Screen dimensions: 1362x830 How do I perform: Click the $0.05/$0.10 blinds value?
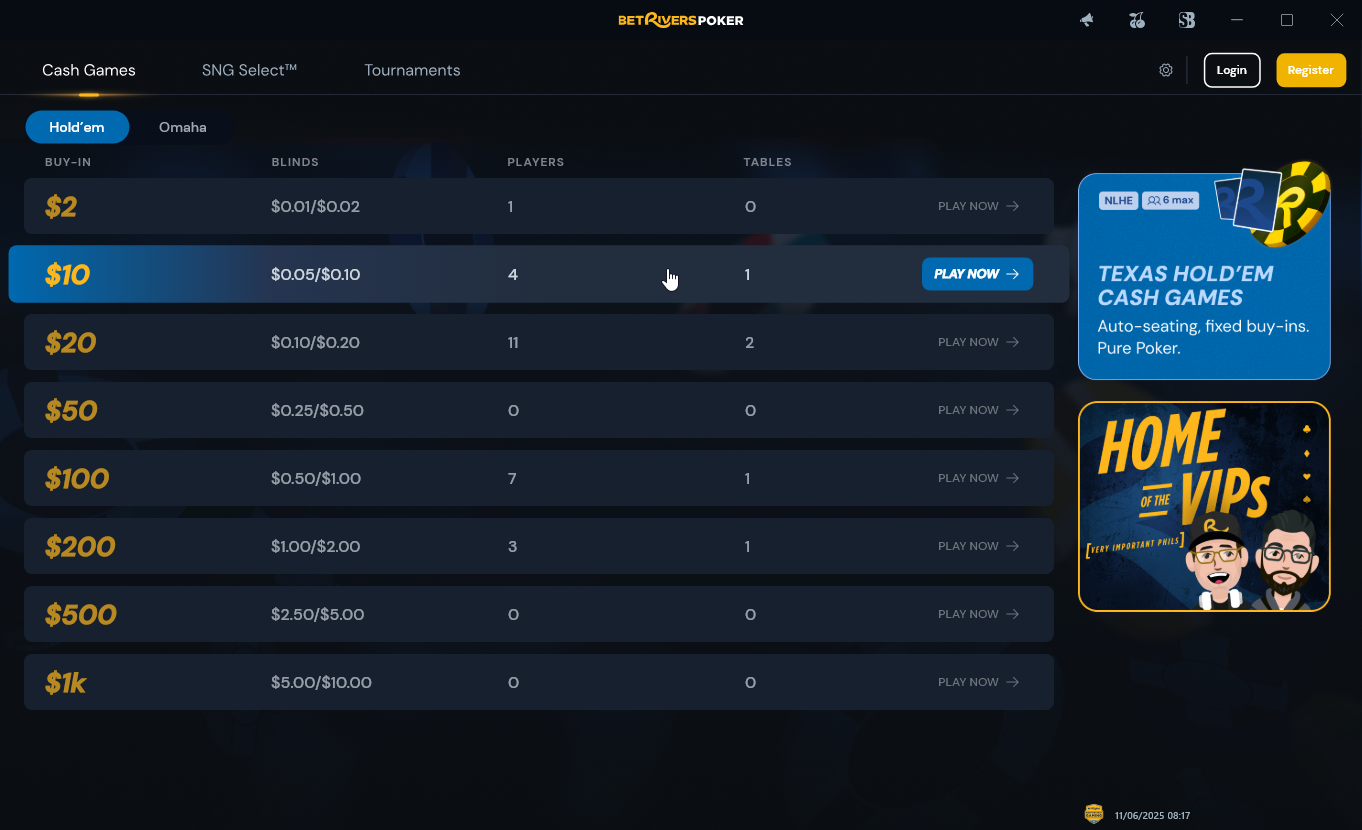(x=315, y=275)
